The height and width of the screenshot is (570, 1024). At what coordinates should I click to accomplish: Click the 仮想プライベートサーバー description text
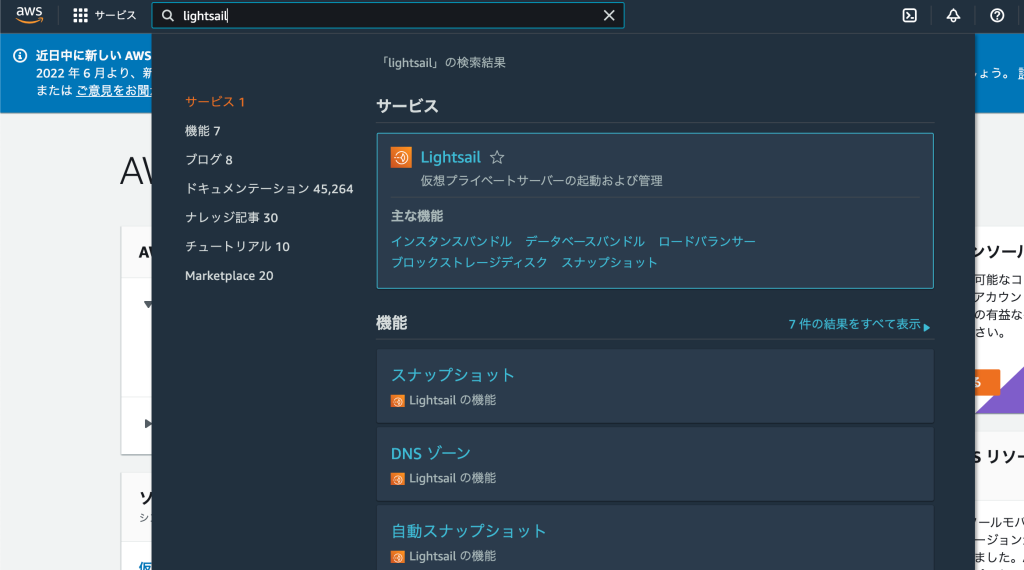[541, 181]
